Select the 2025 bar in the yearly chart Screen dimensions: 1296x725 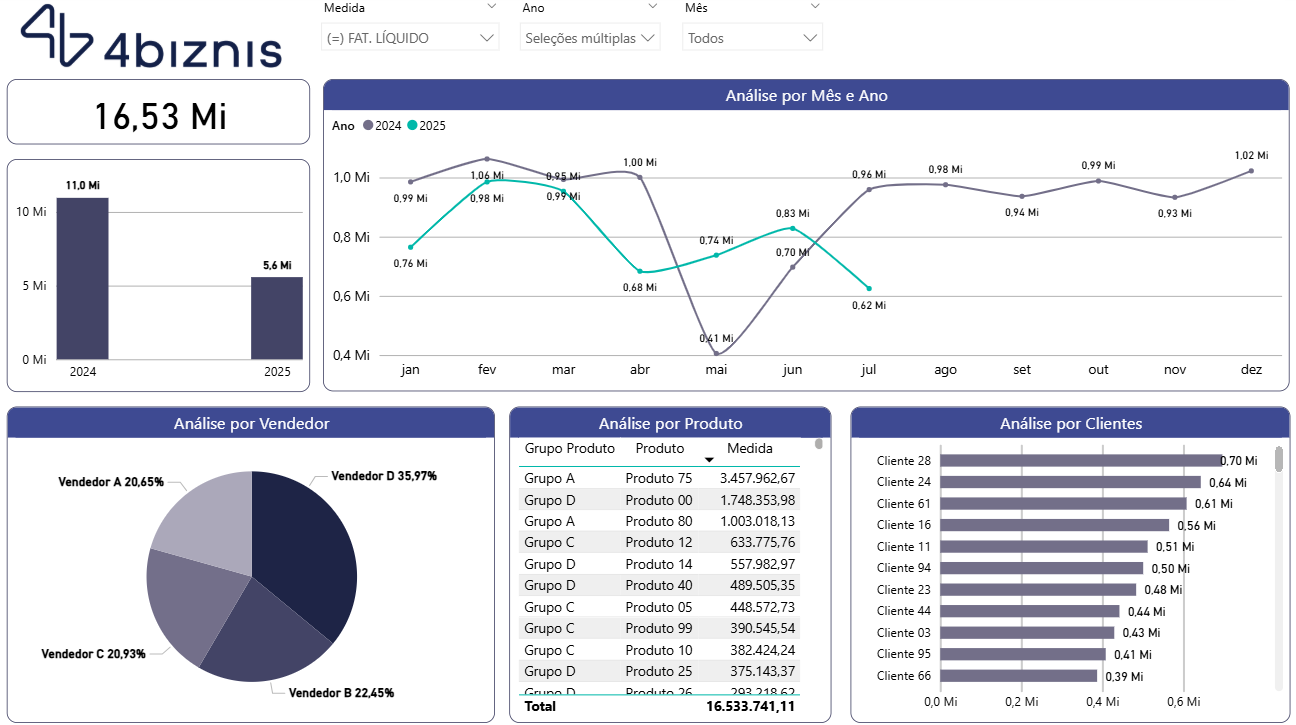coord(276,318)
